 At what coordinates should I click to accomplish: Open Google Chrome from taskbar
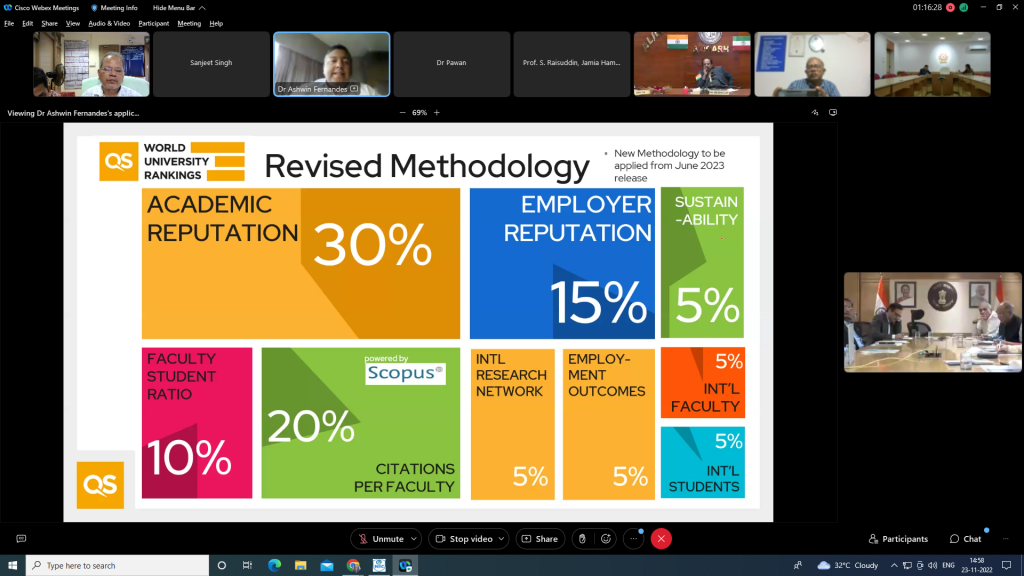pos(353,565)
